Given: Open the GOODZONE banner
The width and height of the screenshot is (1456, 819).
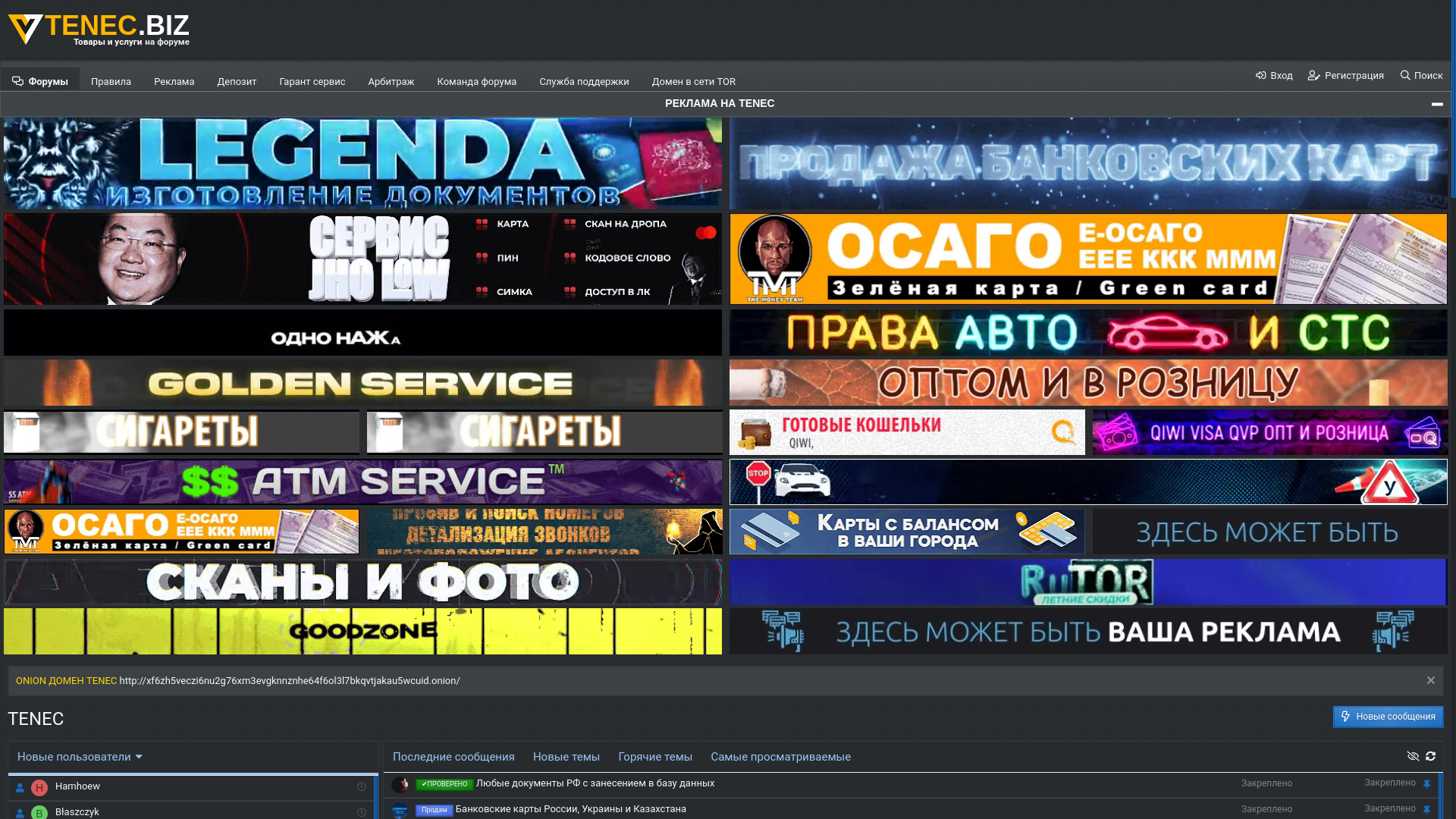Looking at the screenshot, I should [x=362, y=631].
